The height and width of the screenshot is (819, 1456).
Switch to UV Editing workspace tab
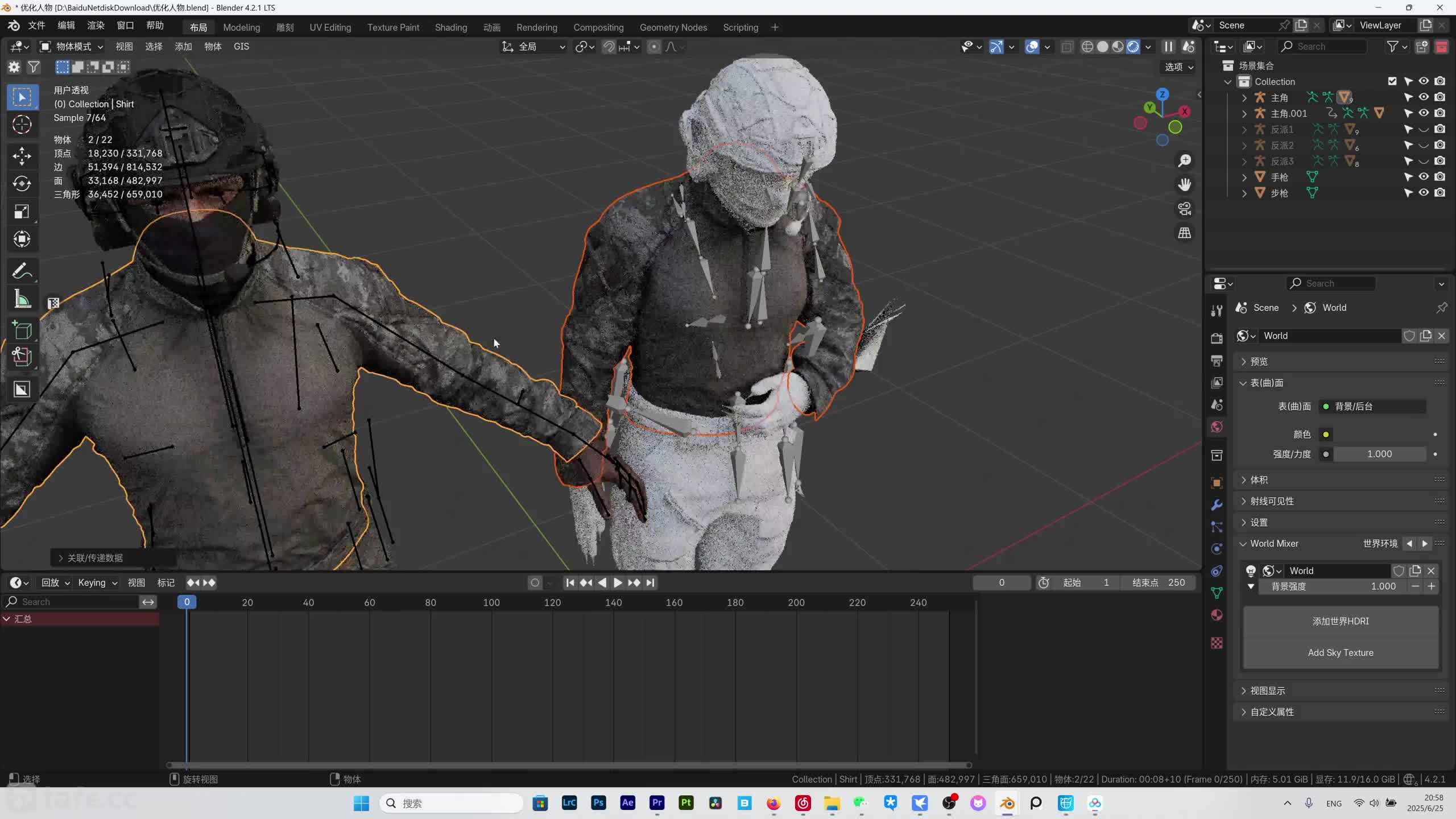click(330, 27)
